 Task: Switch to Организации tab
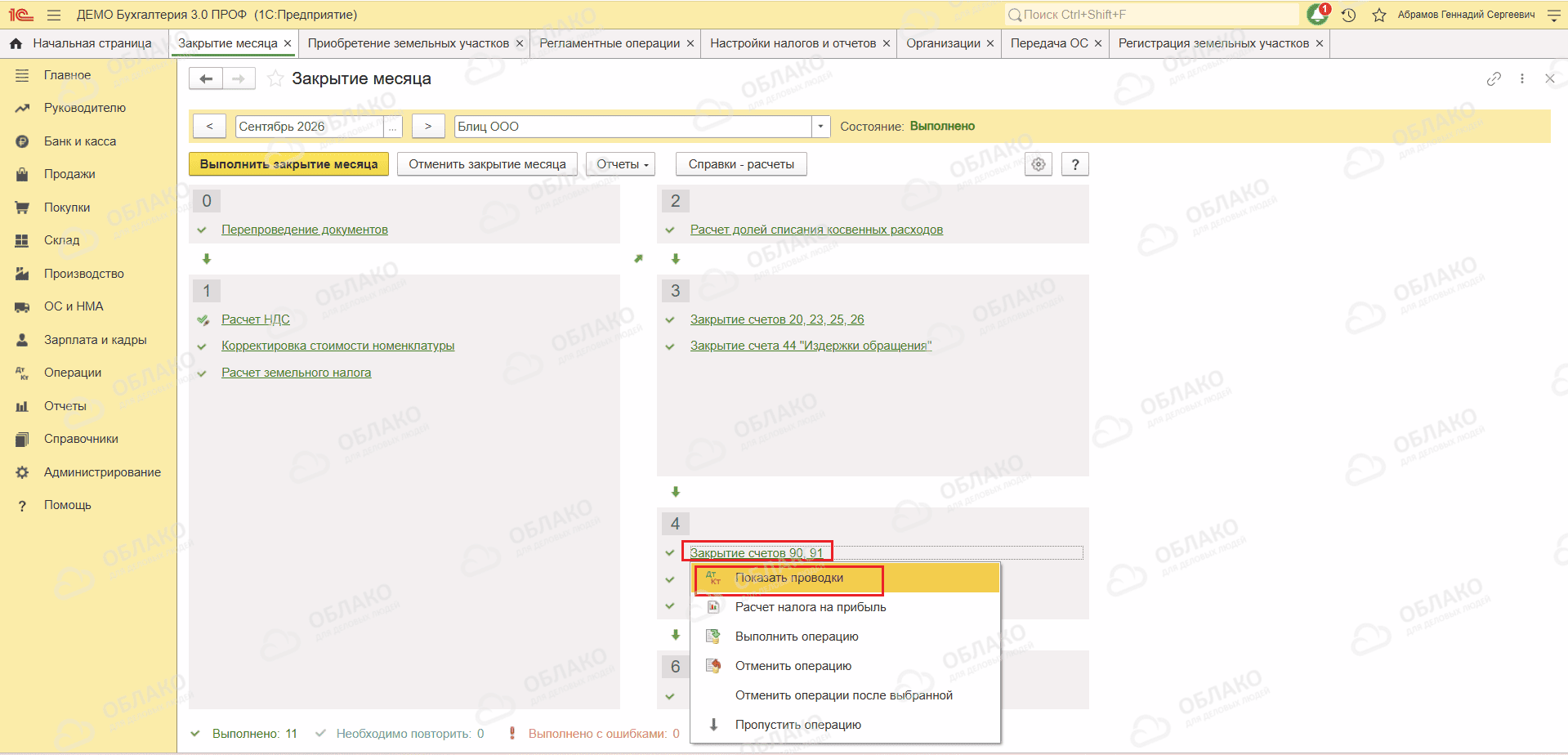(943, 43)
